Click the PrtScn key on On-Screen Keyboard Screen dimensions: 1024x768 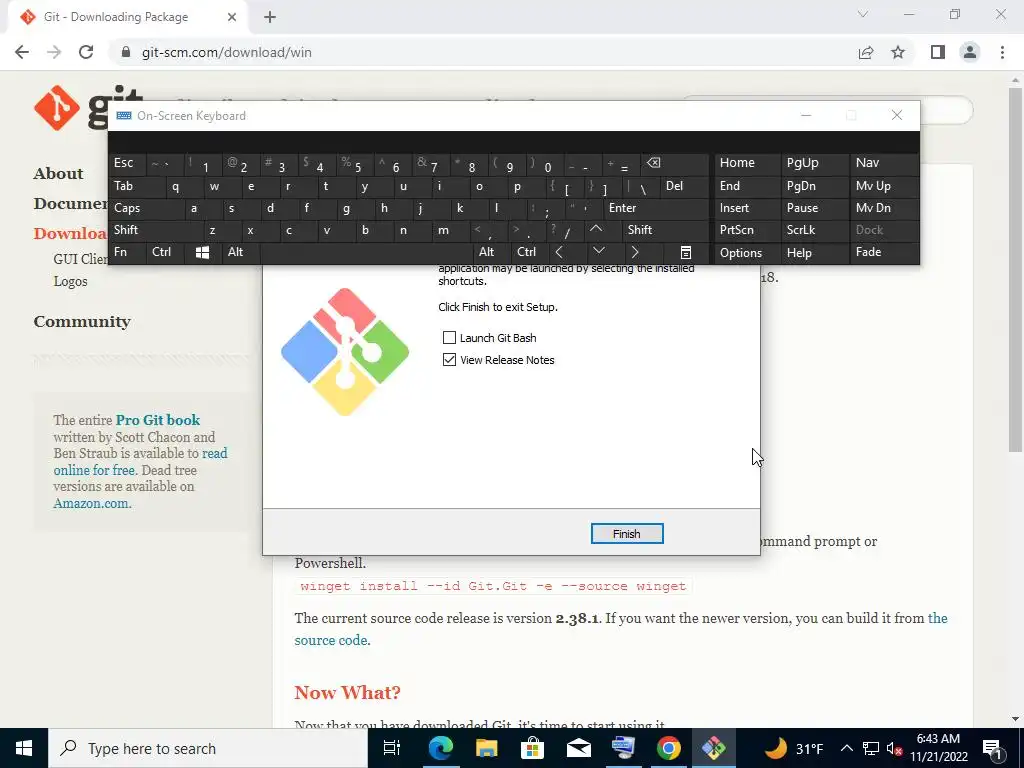coord(746,230)
